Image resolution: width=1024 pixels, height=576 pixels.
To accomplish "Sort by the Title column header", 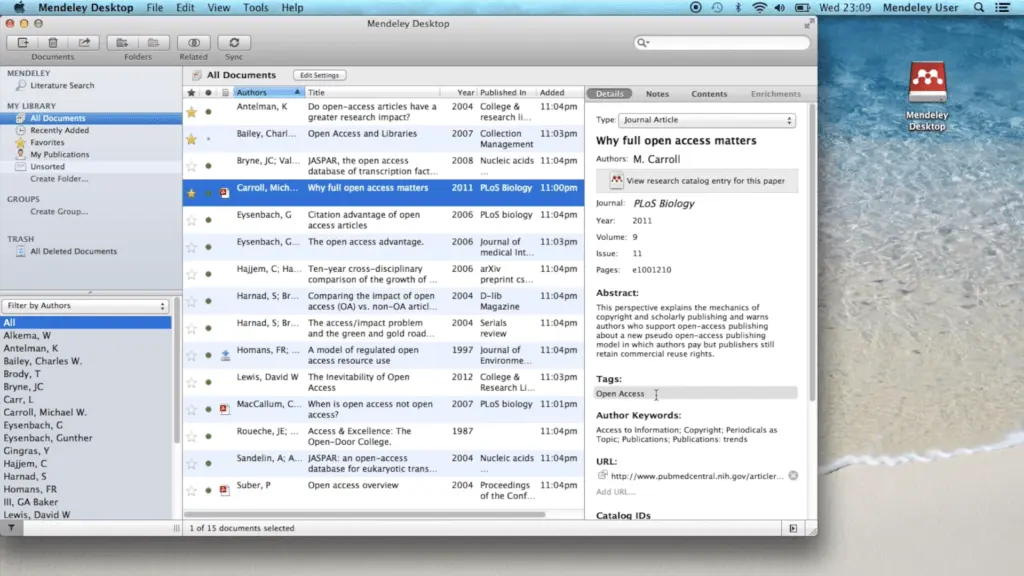I will (x=372, y=93).
